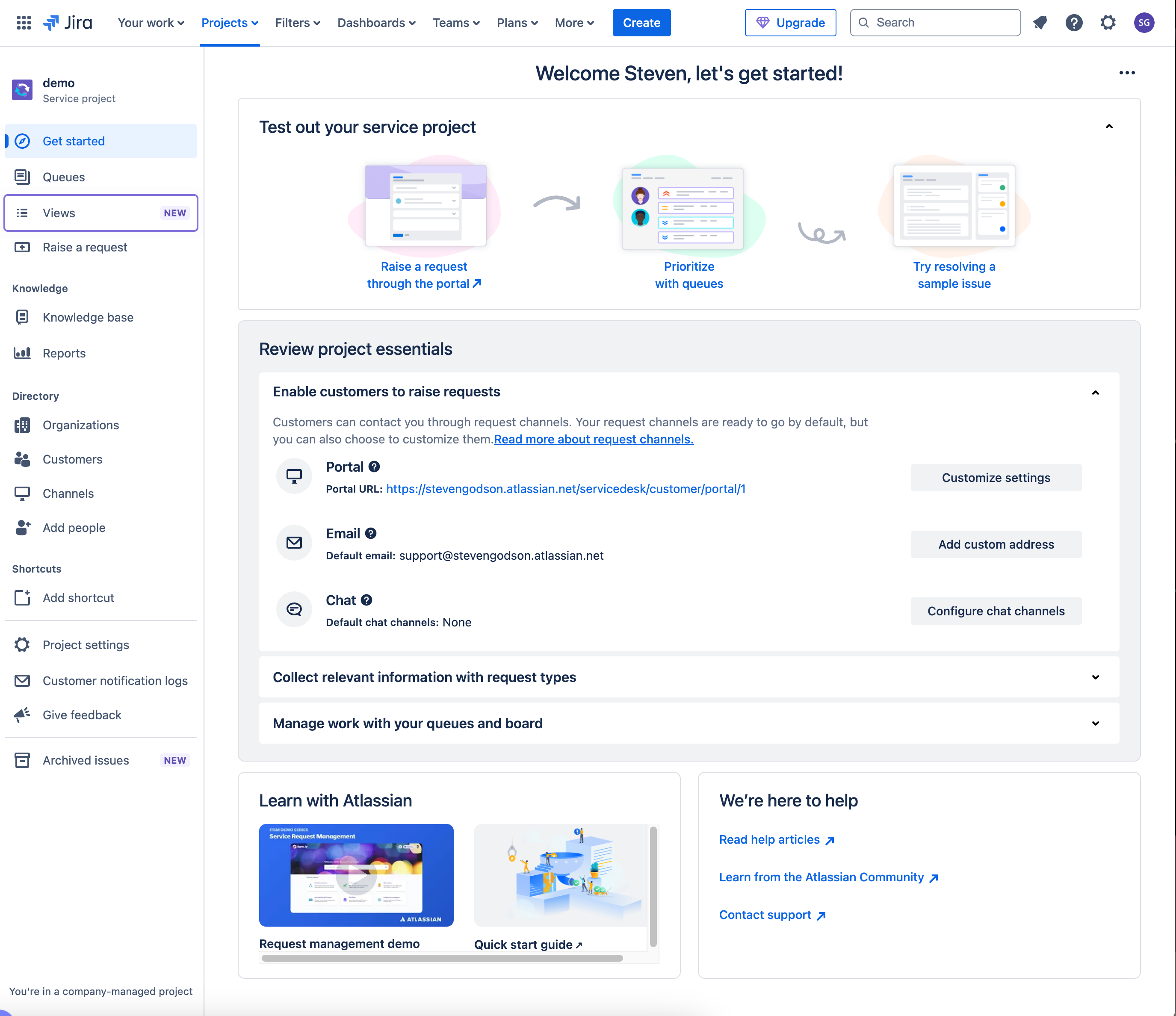1176x1016 pixels.
Task: Select Archived issues in the sidebar
Action: (101, 760)
